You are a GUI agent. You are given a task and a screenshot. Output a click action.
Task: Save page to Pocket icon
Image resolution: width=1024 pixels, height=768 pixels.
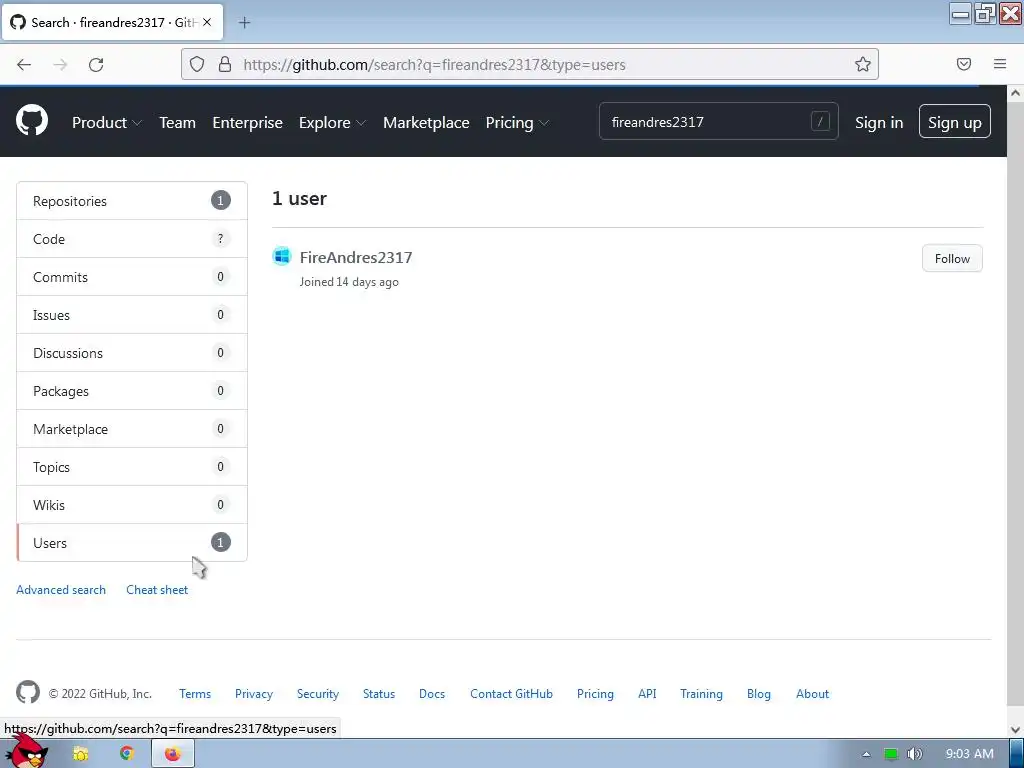point(963,64)
